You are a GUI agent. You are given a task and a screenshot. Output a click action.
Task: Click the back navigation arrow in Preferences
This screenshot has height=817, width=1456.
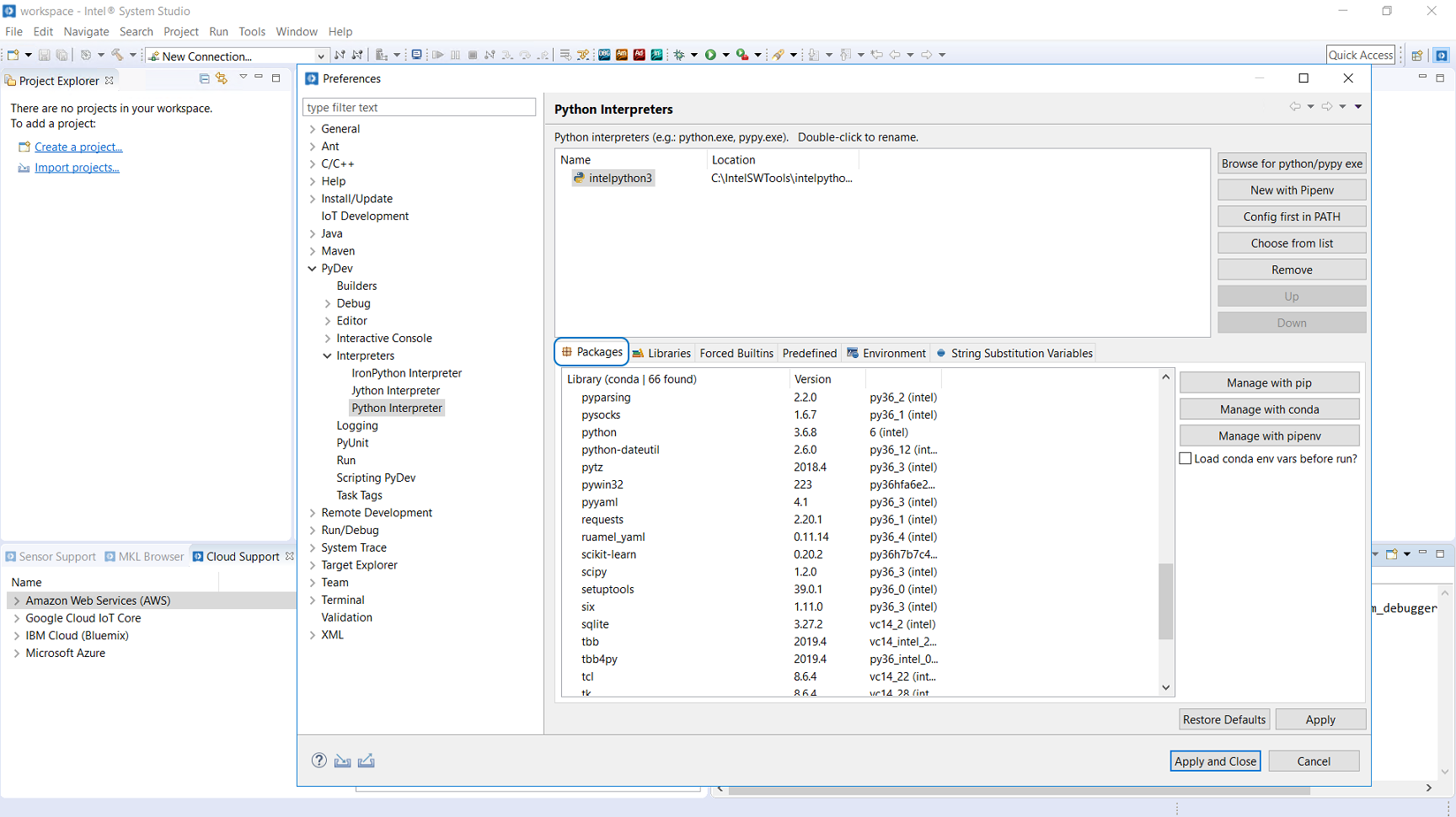pyautogui.click(x=1295, y=107)
